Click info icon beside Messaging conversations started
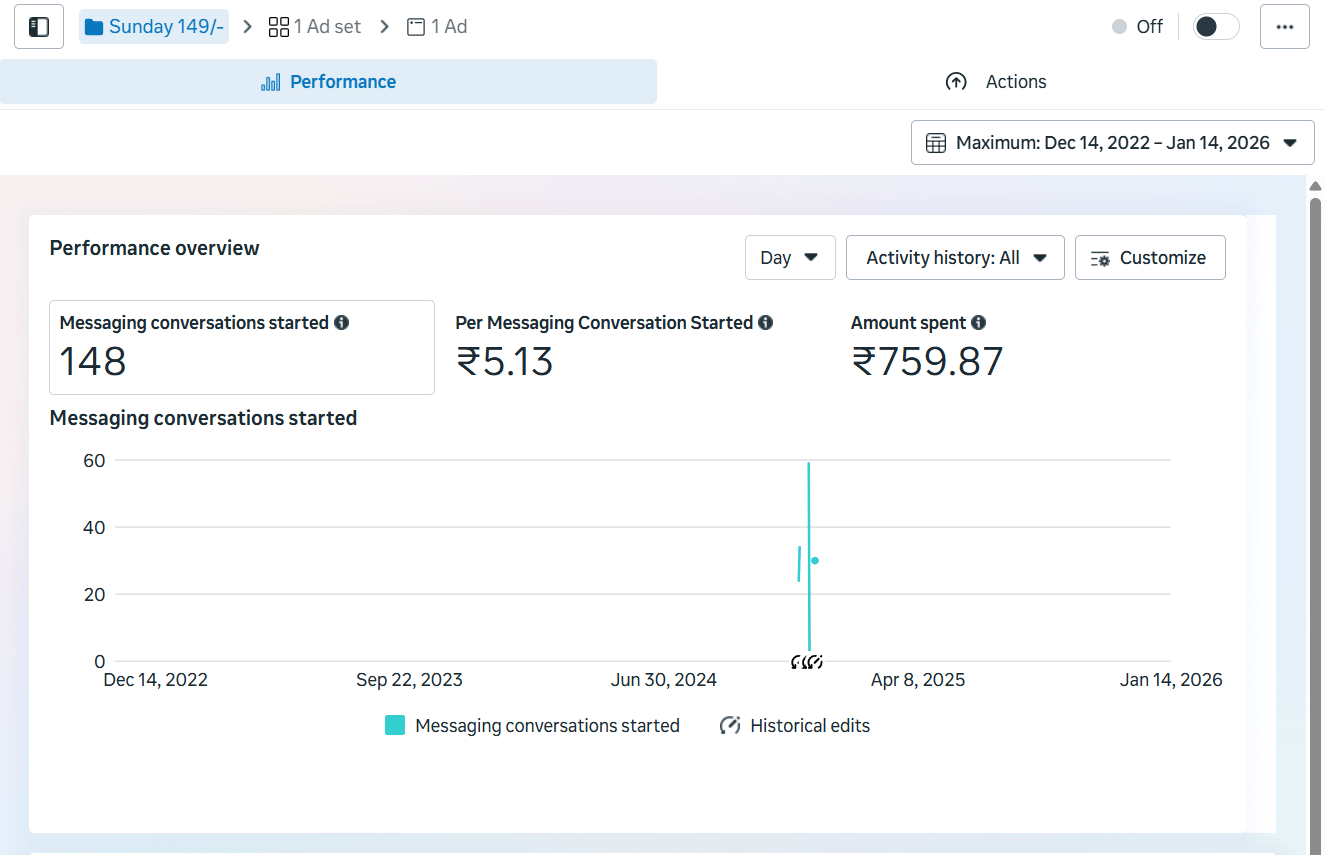This screenshot has width=1326, height=855. [342, 323]
